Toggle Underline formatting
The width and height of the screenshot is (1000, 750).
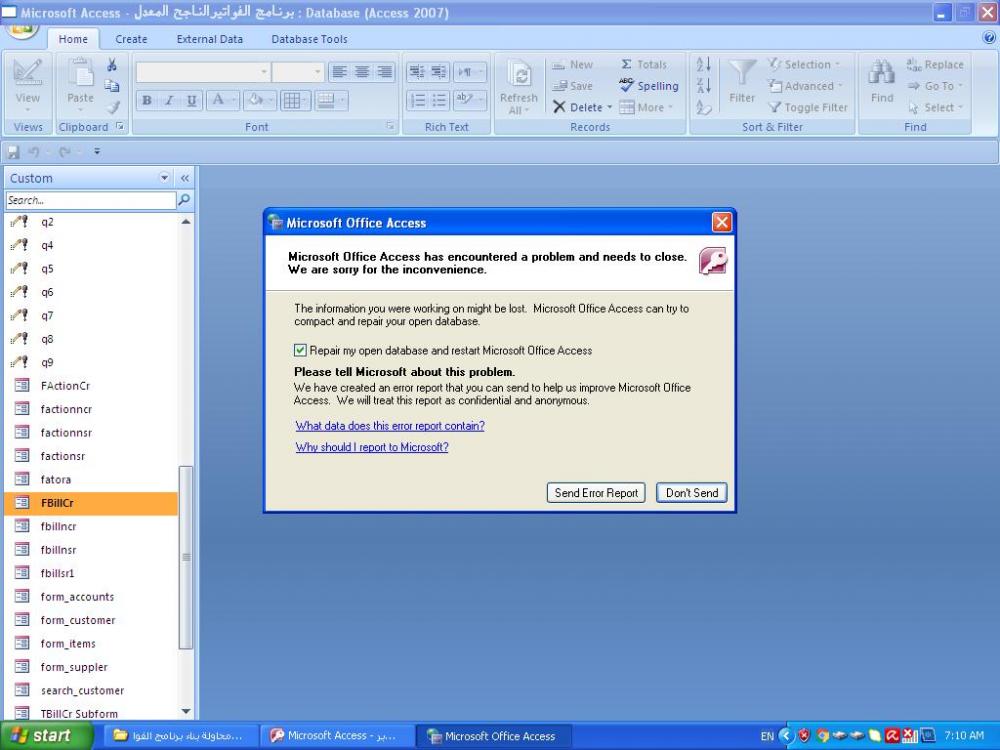click(x=191, y=100)
